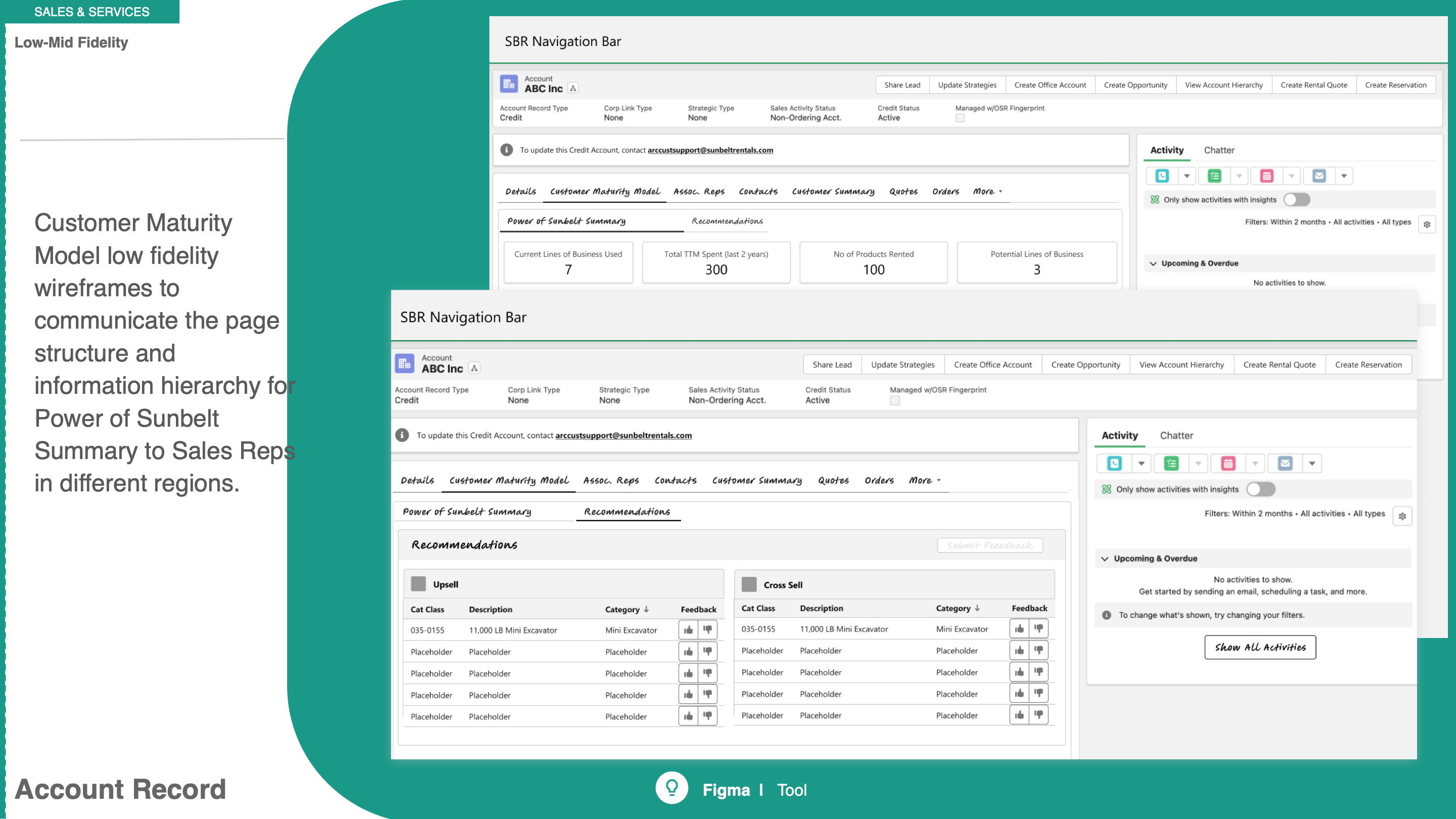Click the calendar event icon in back window Activity panel
Viewport: 1456px width, 819px height.
click(x=1266, y=176)
